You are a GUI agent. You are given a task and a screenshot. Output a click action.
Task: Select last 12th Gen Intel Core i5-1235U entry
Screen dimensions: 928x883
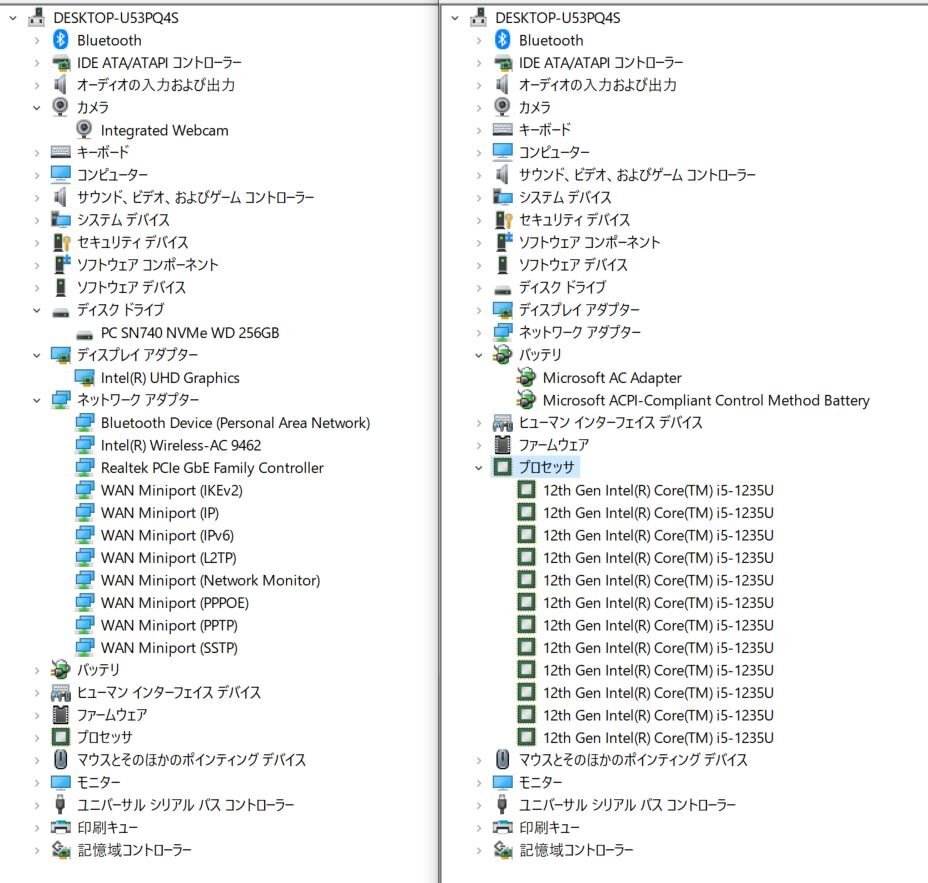click(x=658, y=737)
